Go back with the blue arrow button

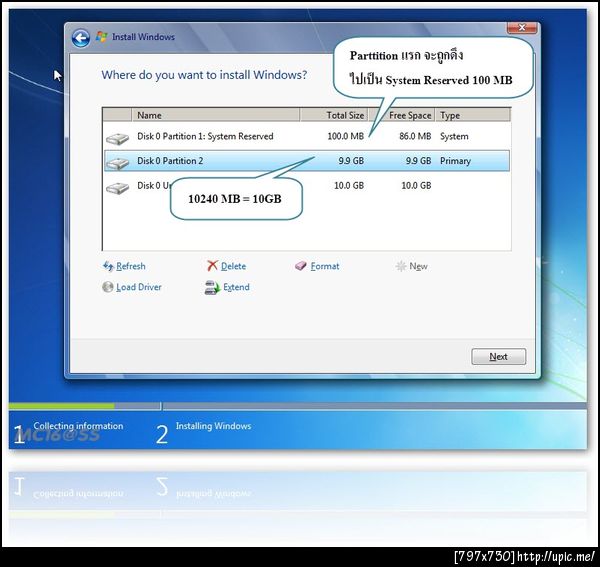click(81, 38)
